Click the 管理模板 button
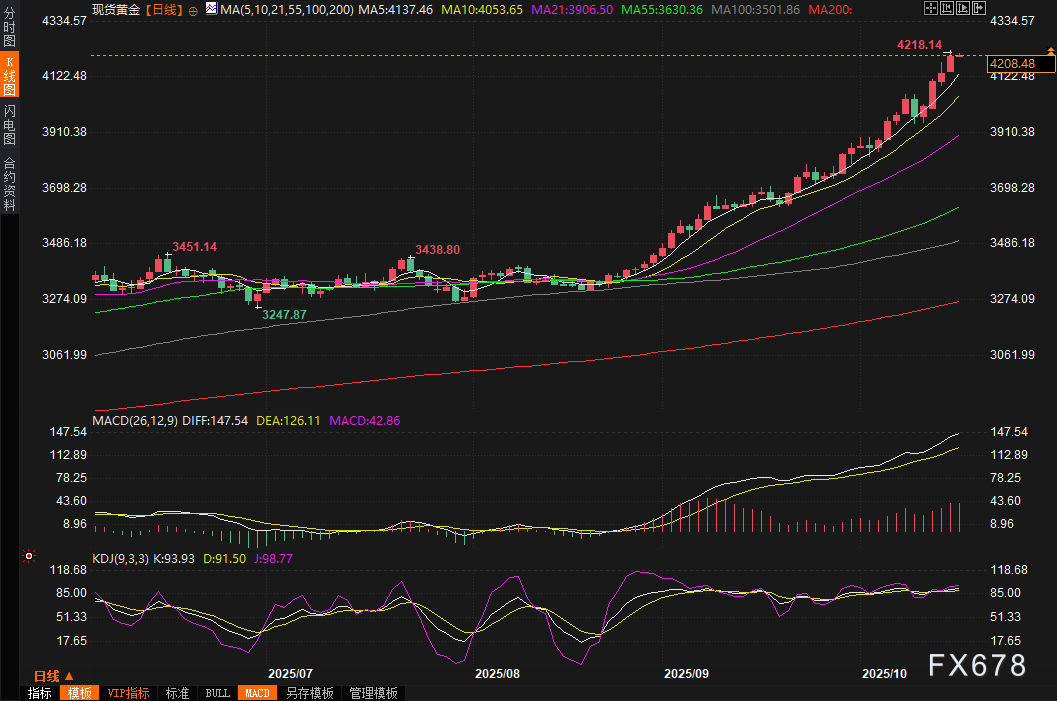Viewport: 1057px width, 701px height. tap(373, 693)
